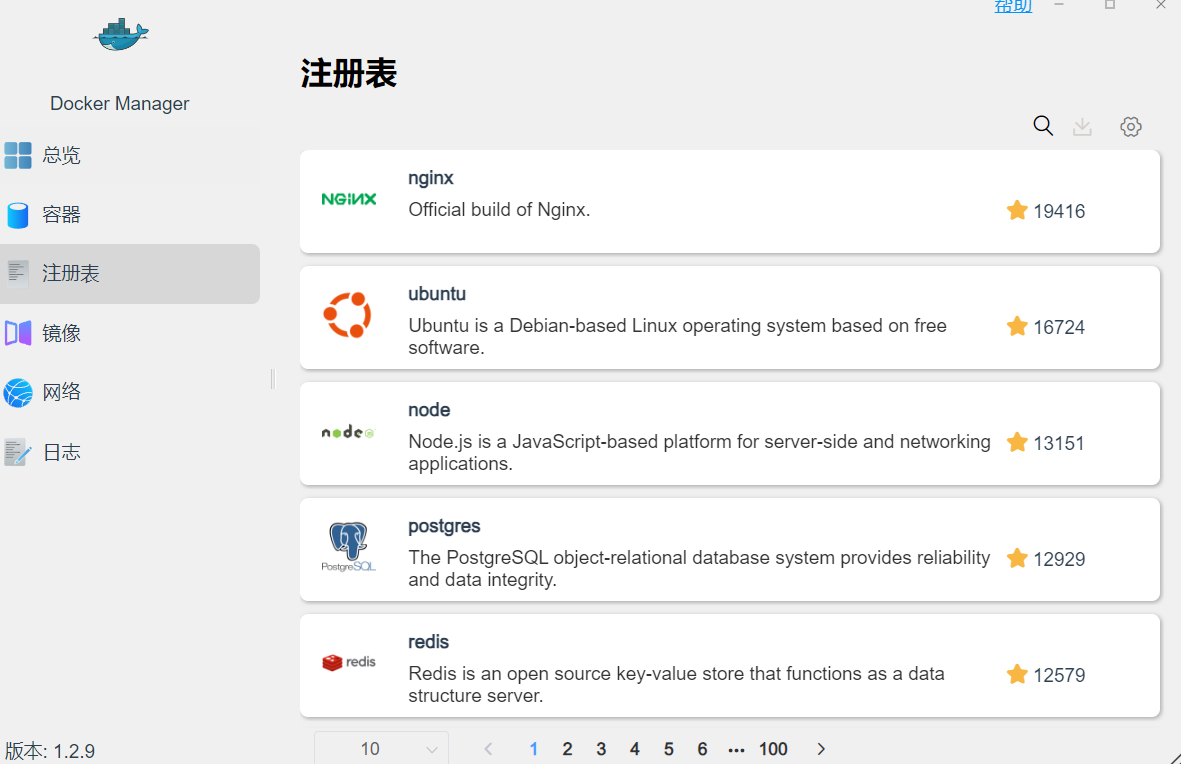
Task: Click the Ubuntu Debian-based description text
Action: pos(678,337)
